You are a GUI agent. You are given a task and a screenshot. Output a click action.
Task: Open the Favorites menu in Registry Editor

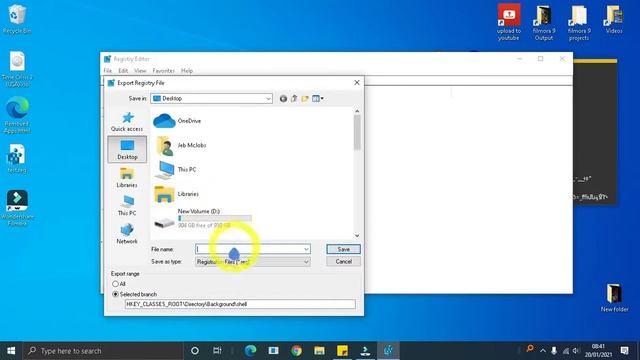[x=163, y=71]
